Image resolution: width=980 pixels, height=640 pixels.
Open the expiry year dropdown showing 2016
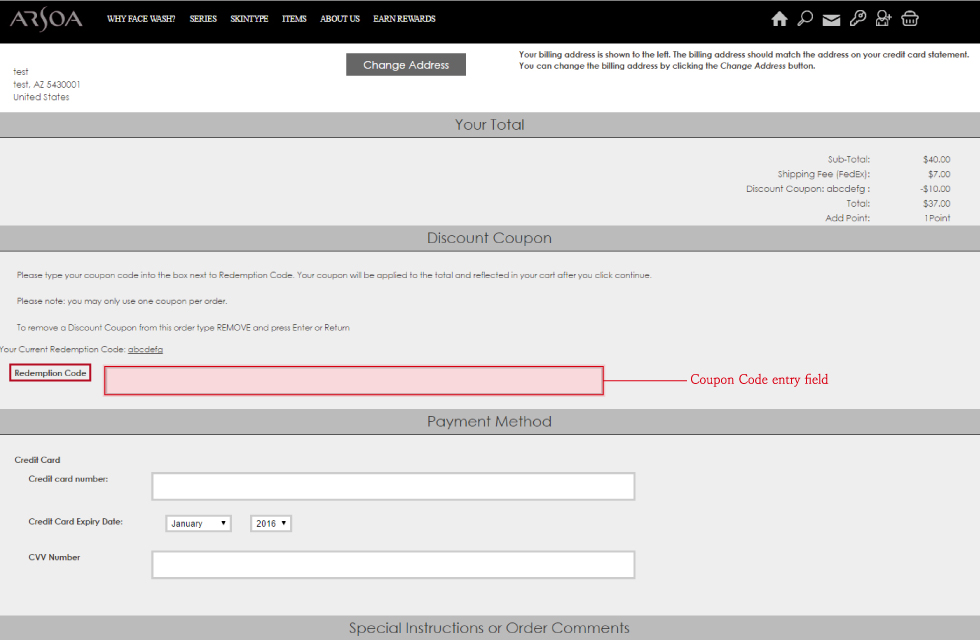[x=271, y=523]
